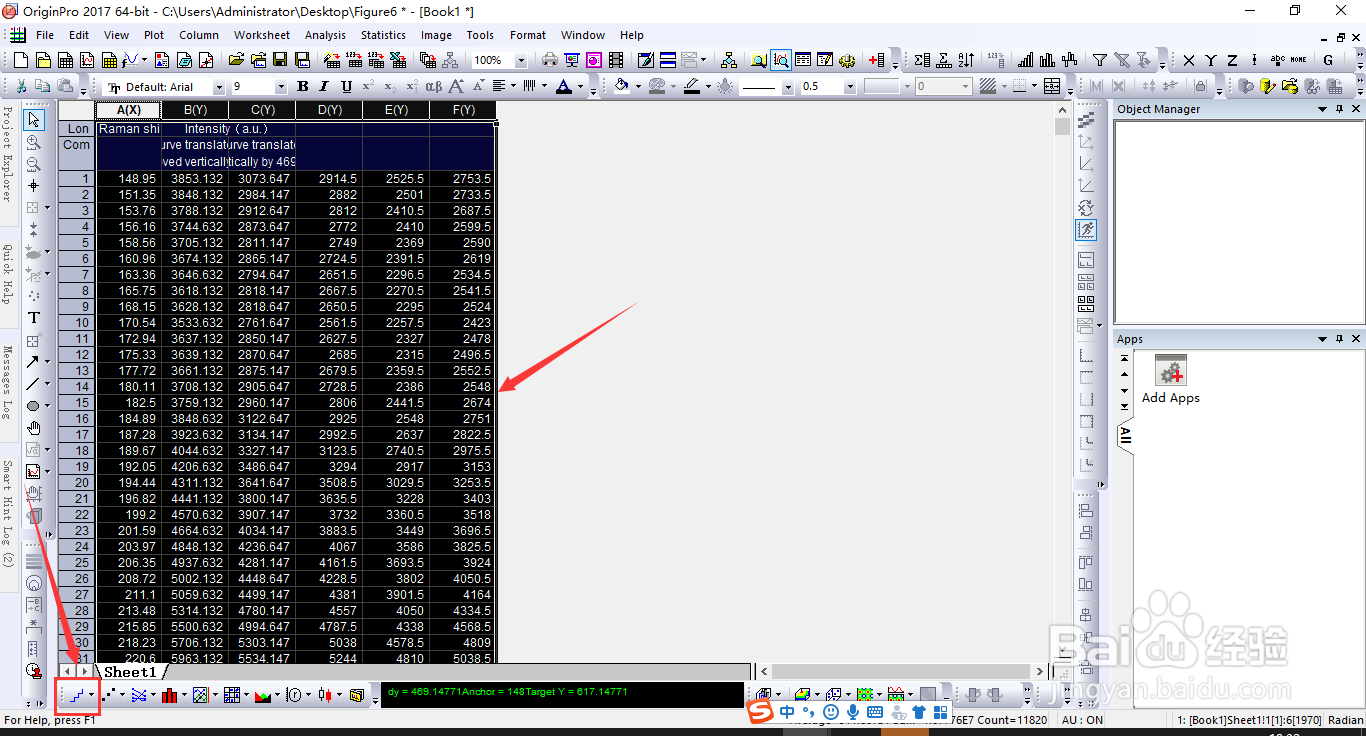
Task: Click the Column/Bar plot button
Action: coord(169,694)
